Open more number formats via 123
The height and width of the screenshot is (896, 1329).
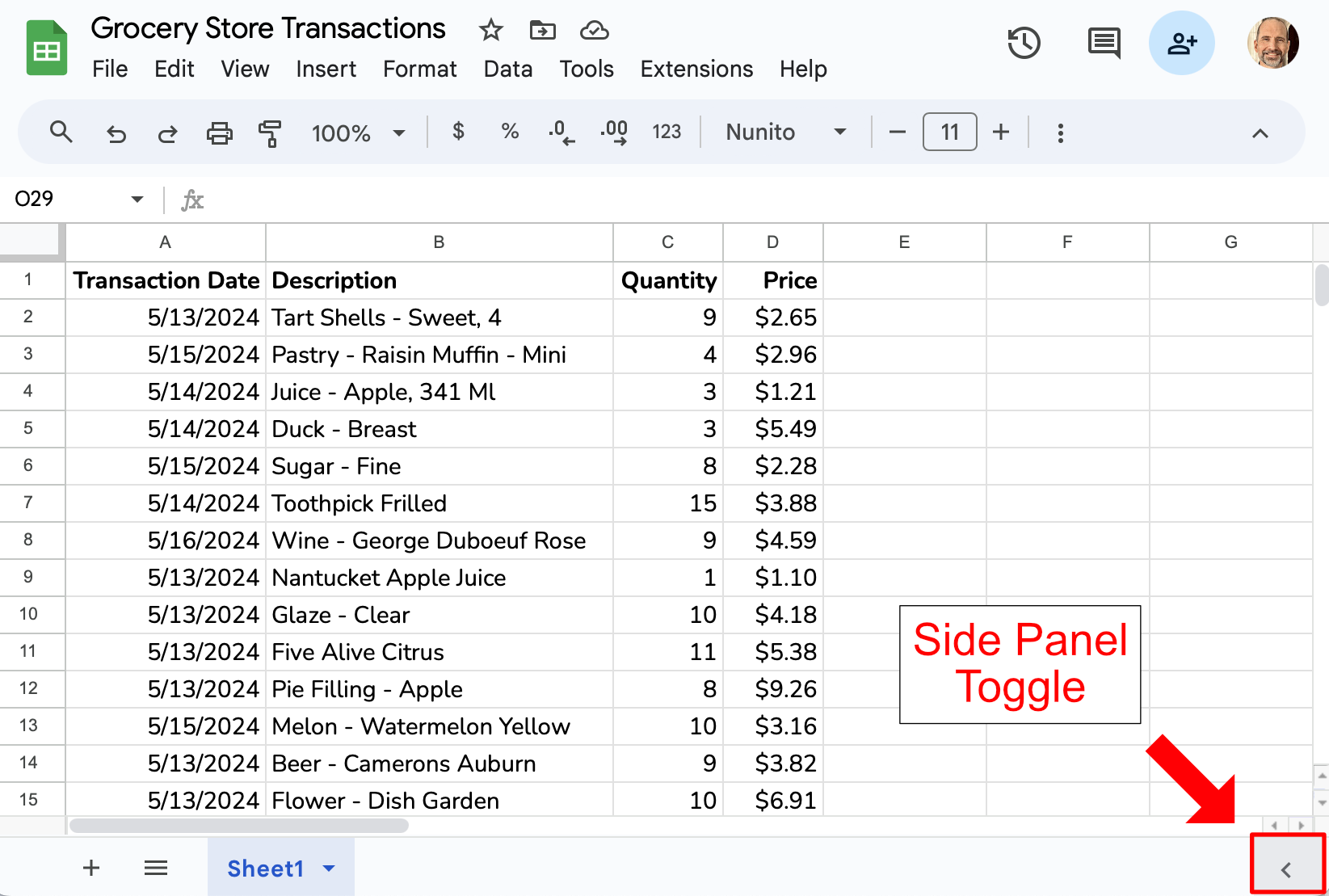click(667, 132)
